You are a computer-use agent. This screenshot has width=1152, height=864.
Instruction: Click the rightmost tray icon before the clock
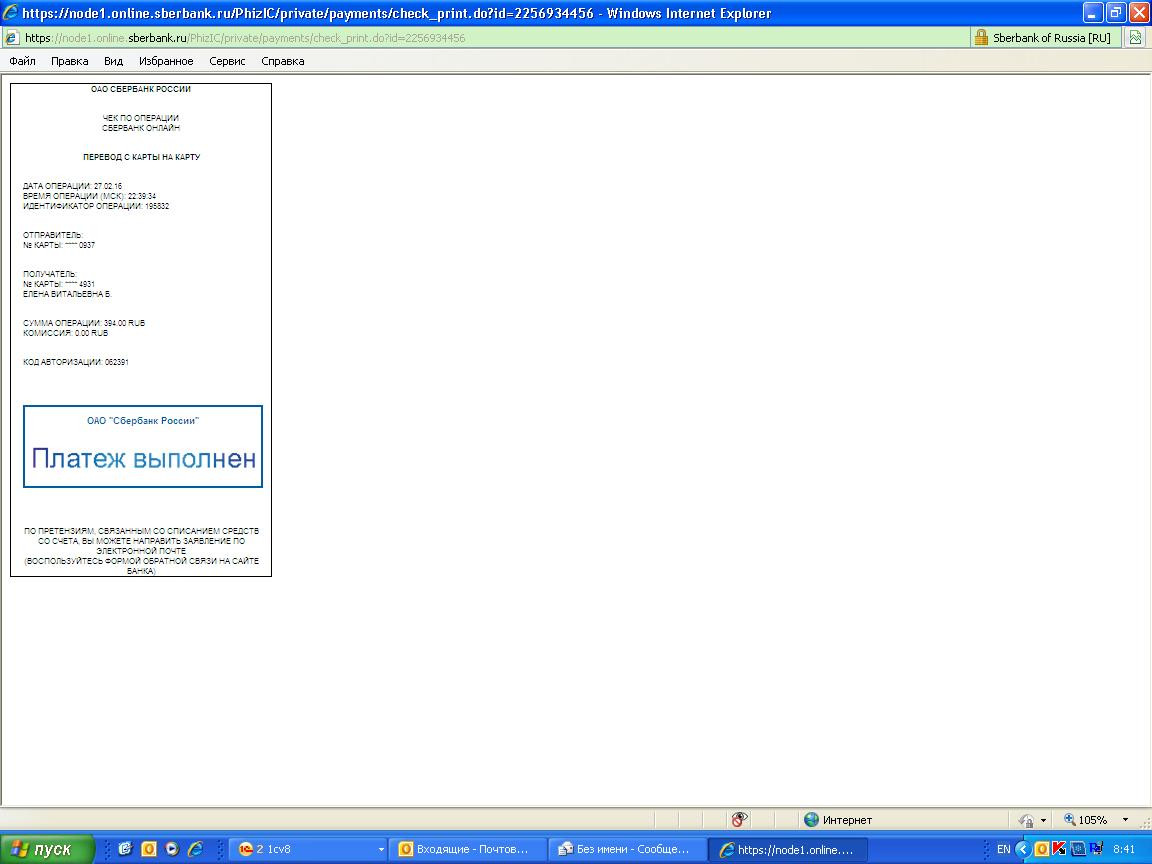tap(1096, 849)
